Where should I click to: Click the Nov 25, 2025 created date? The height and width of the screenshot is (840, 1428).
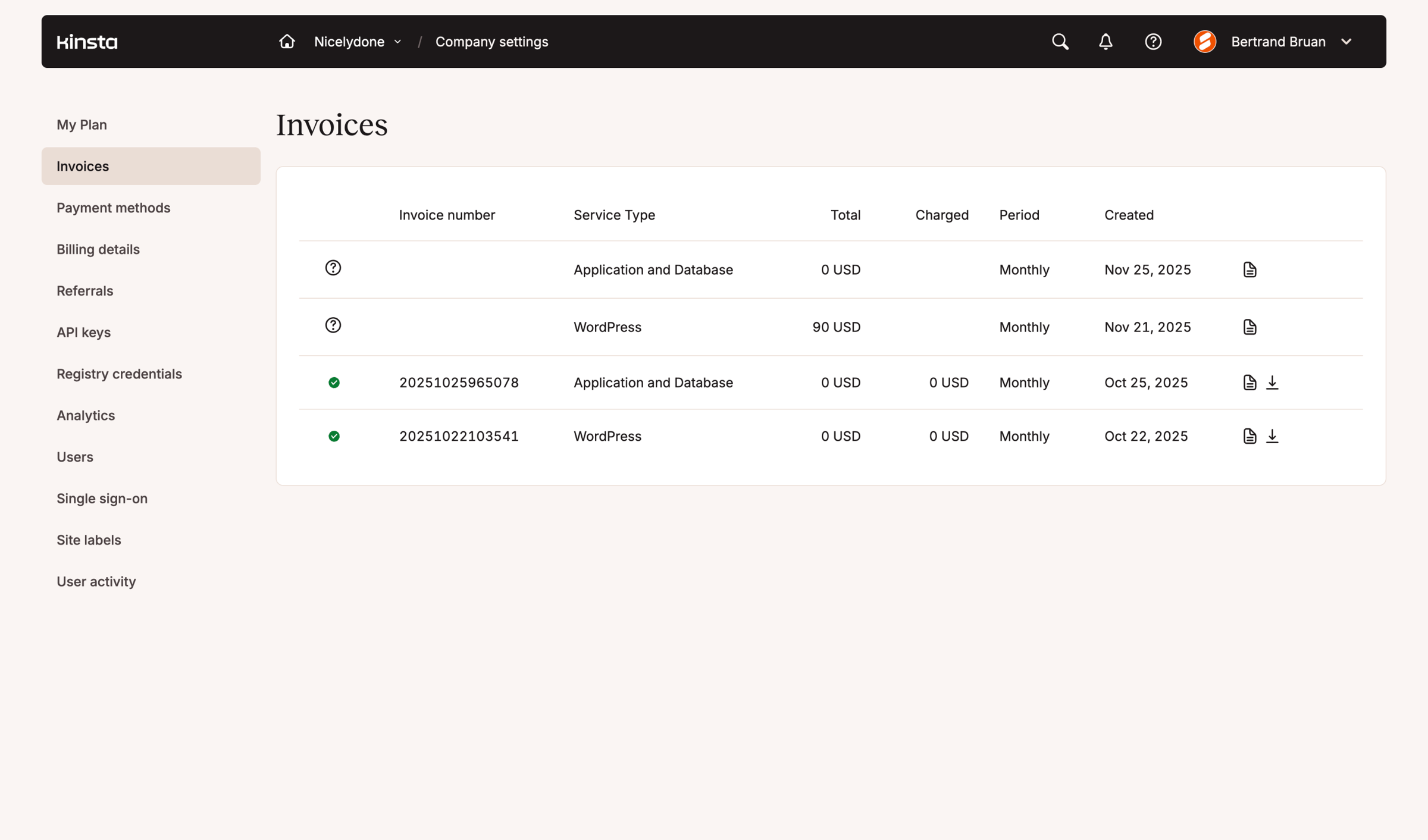click(1147, 269)
